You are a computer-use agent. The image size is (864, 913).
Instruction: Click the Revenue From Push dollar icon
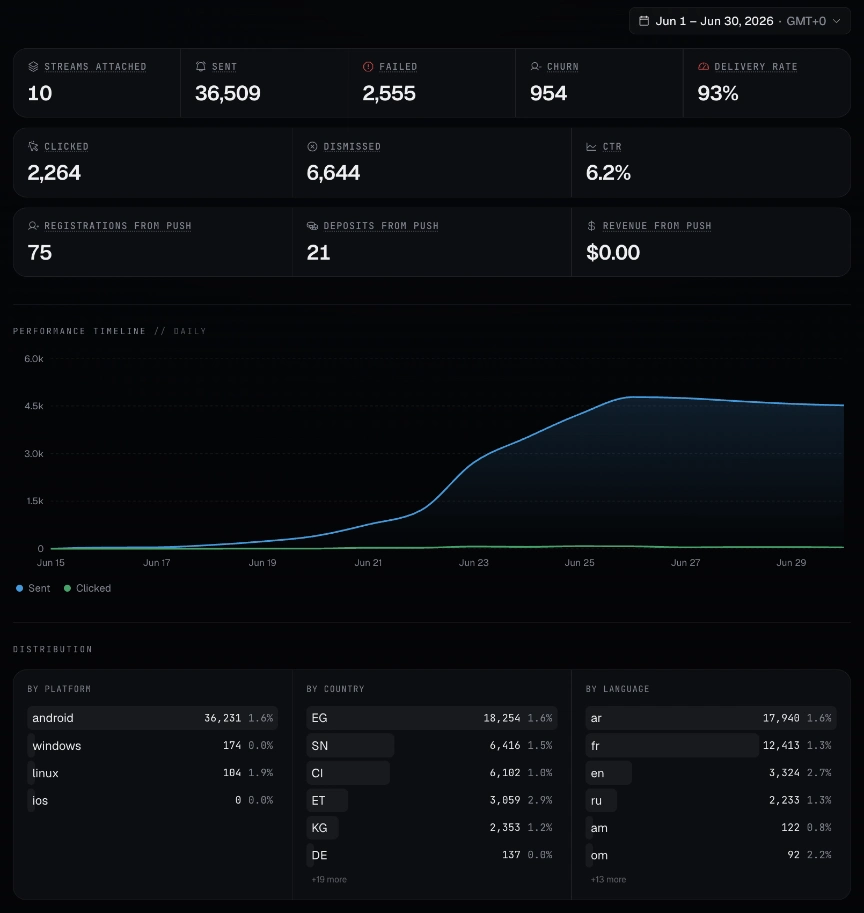(x=591, y=225)
